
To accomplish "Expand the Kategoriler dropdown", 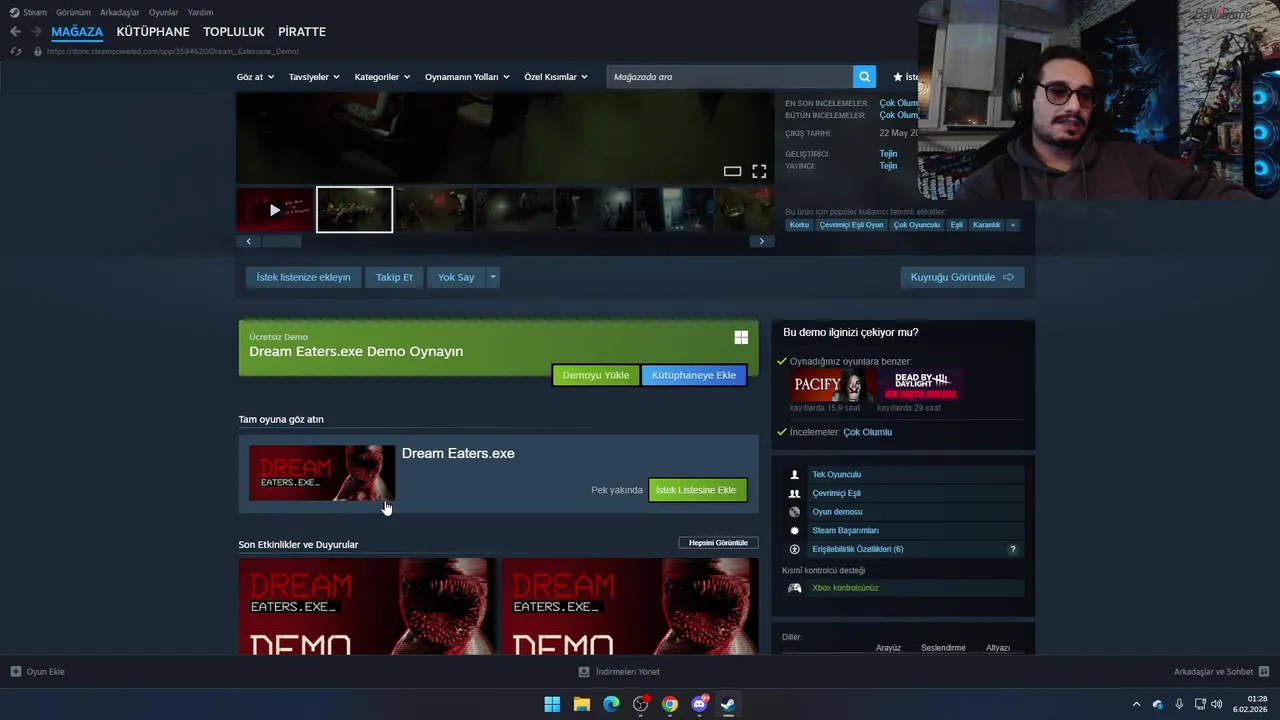I will point(382,77).
